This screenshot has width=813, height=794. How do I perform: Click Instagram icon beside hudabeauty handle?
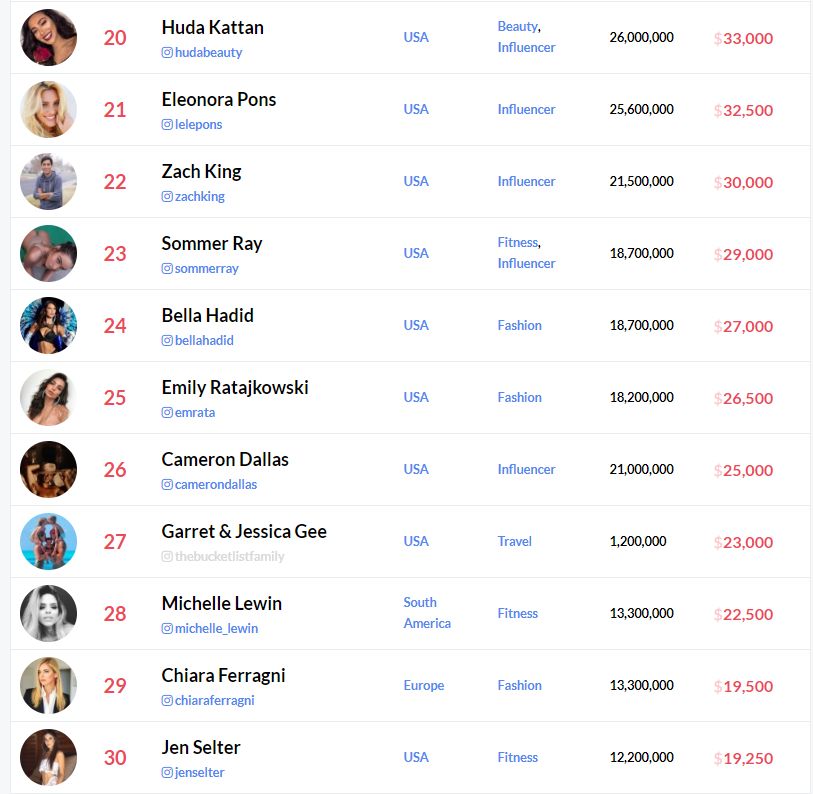[x=167, y=53]
